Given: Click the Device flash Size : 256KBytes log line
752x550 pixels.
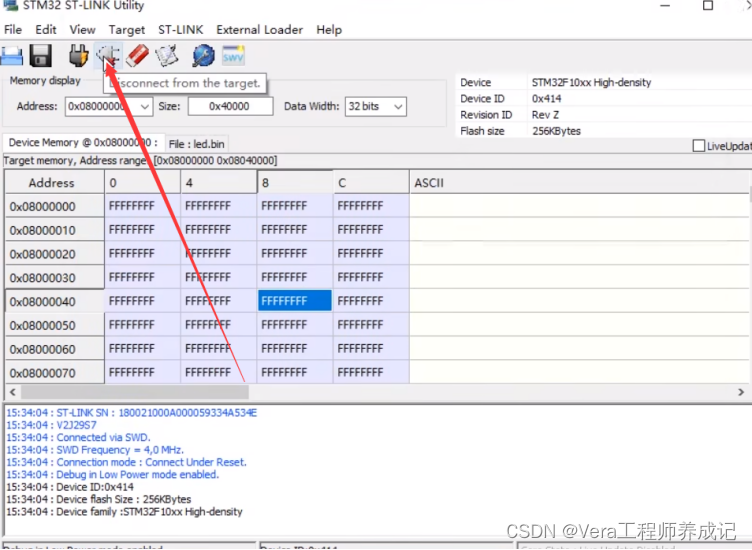Looking at the screenshot, I should coord(98,500).
